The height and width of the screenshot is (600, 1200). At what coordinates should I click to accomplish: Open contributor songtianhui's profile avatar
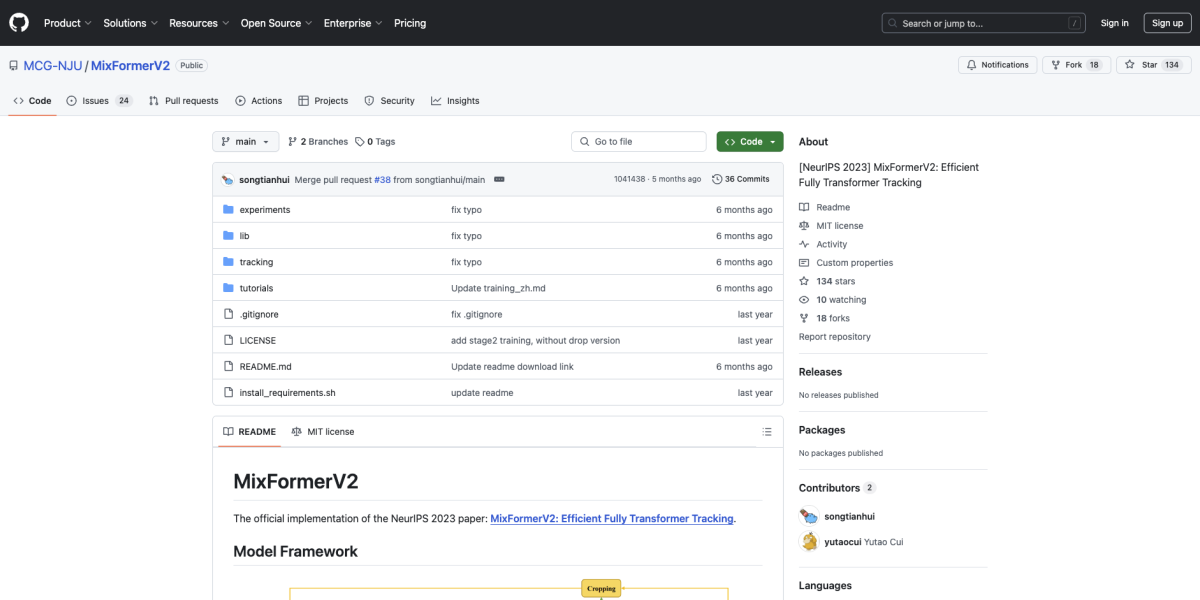tap(808, 516)
